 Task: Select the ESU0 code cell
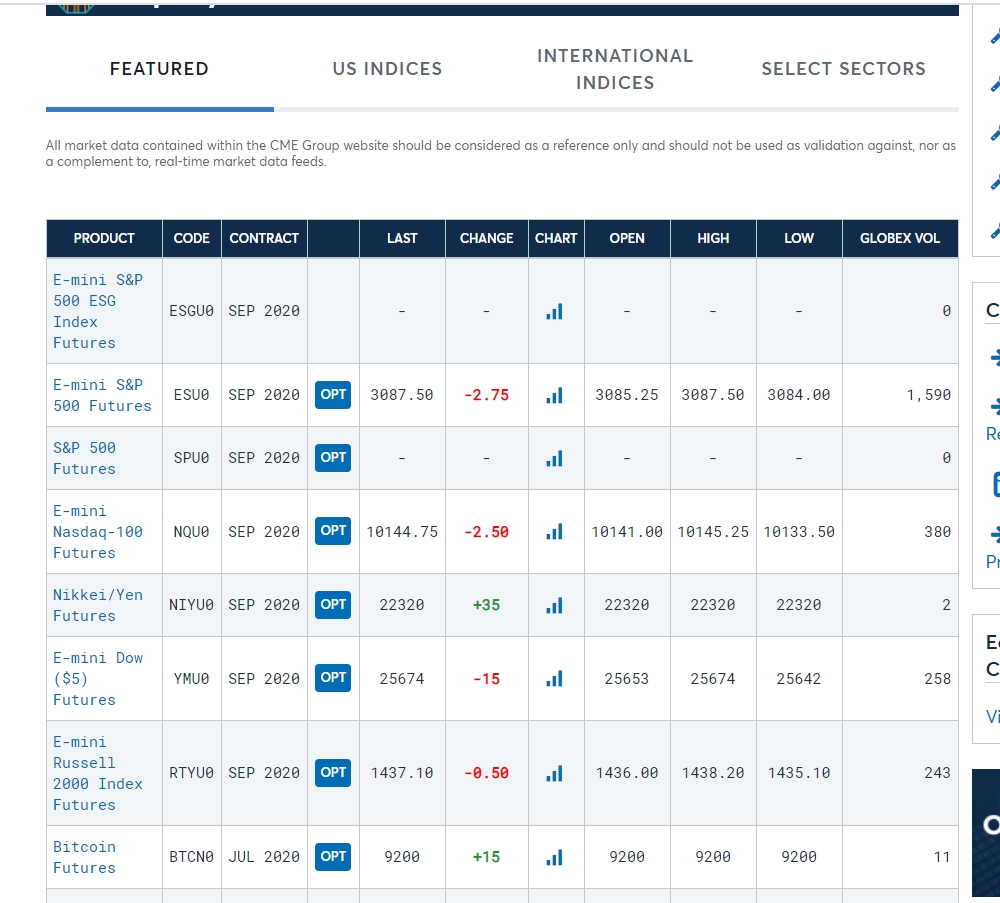[191, 395]
